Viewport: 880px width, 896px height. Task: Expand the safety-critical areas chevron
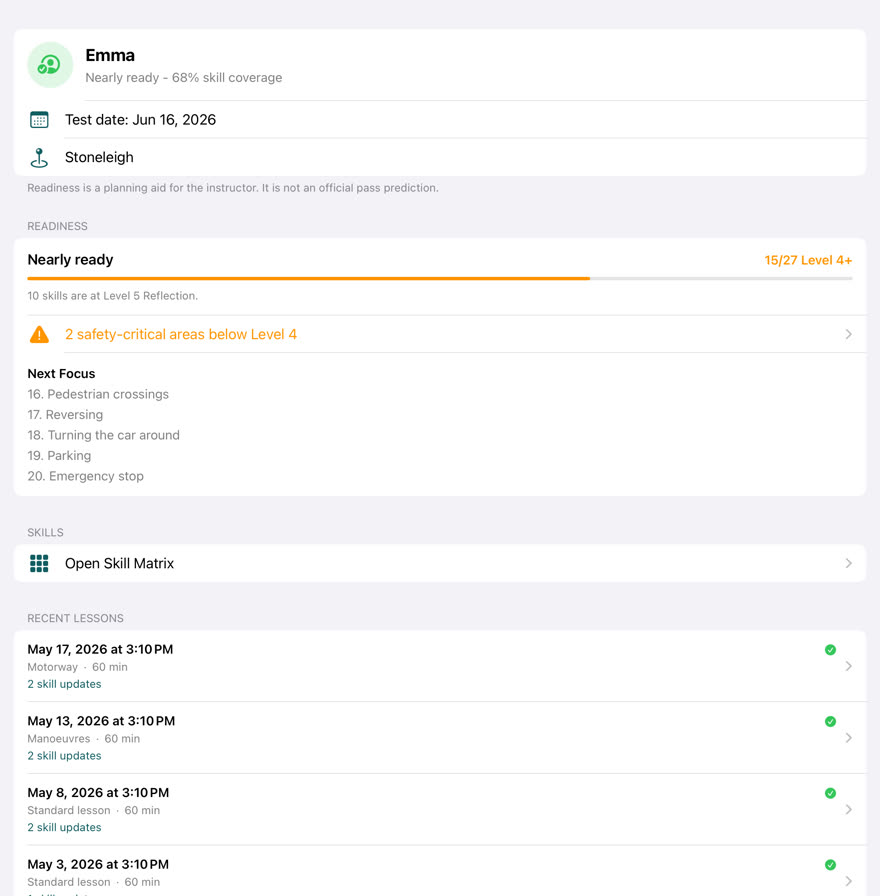point(849,334)
